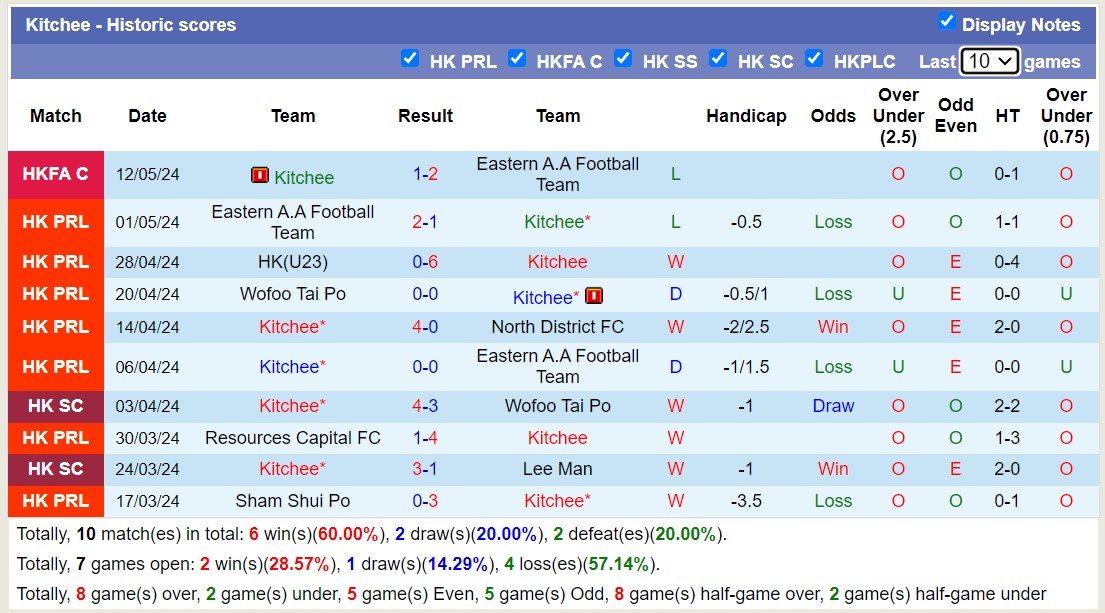Select Sham Shui Po team link
The width and height of the screenshot is (1105, 613).
pos(292,501)
